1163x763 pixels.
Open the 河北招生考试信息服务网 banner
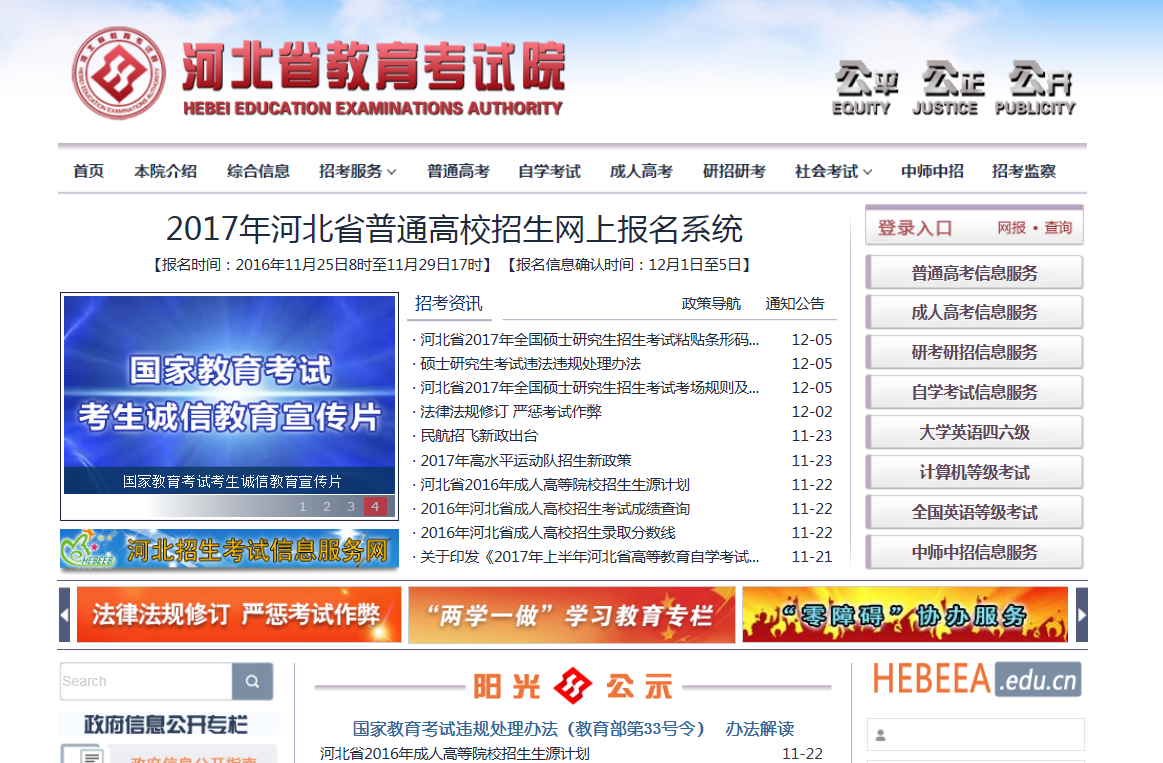pyautogui.click(x=229, y=549)
